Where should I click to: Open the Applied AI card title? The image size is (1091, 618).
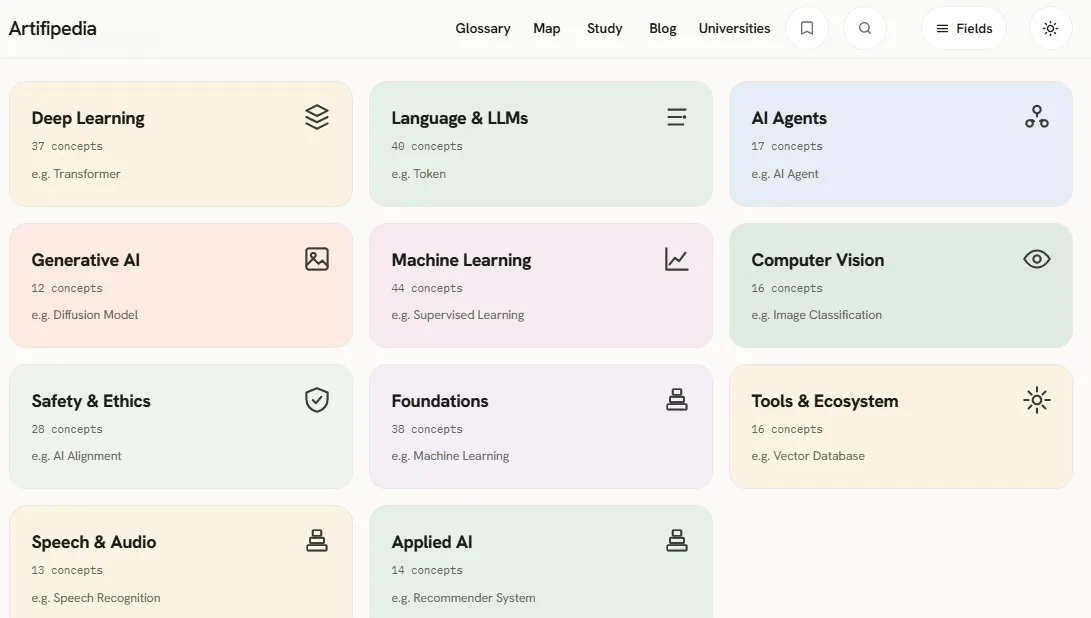pyautogui.click(x=431, y=542)
